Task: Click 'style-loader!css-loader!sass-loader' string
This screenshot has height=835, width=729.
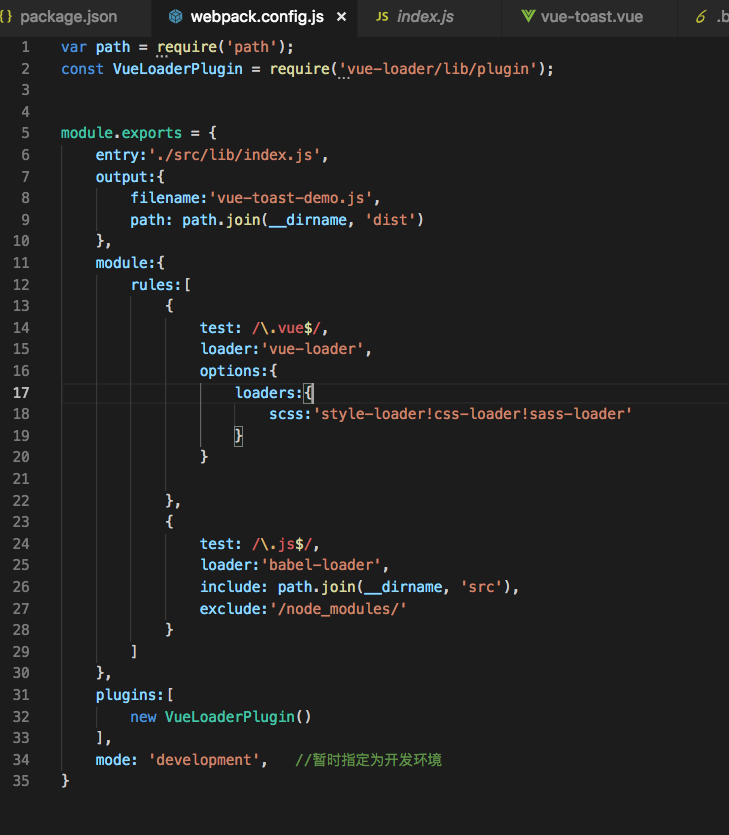Action: coord(473,414)
